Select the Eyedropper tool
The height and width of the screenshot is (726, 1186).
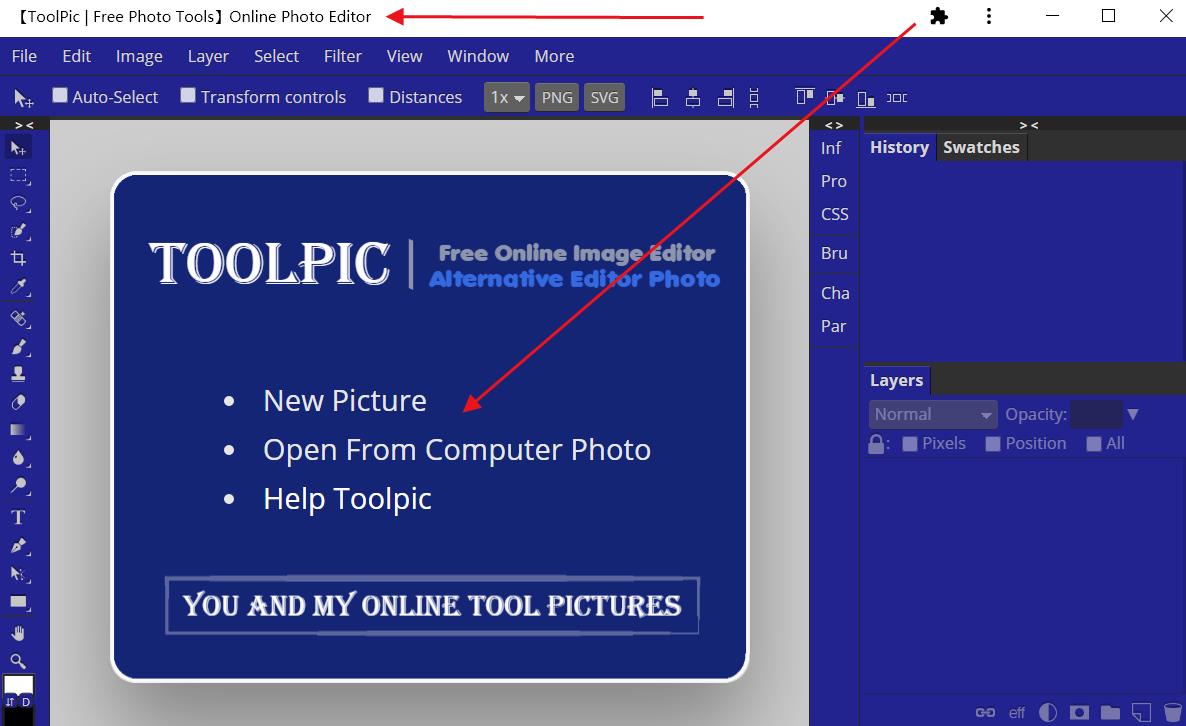[18, 287]
